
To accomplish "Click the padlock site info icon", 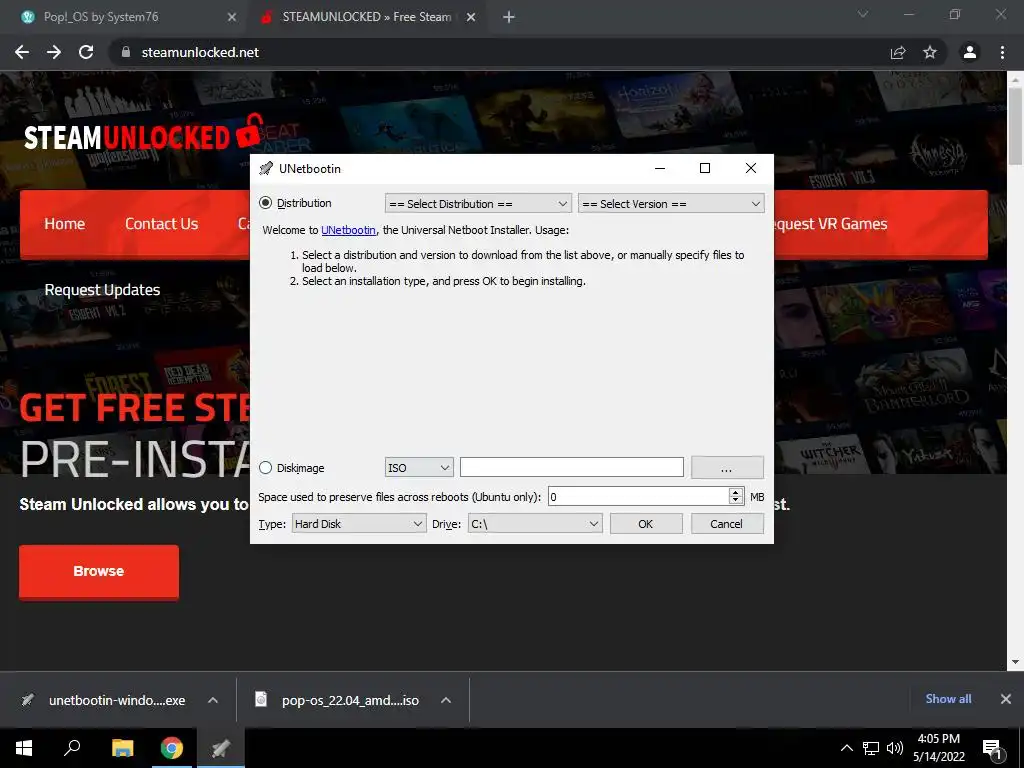I will click(x=126, y=52).
